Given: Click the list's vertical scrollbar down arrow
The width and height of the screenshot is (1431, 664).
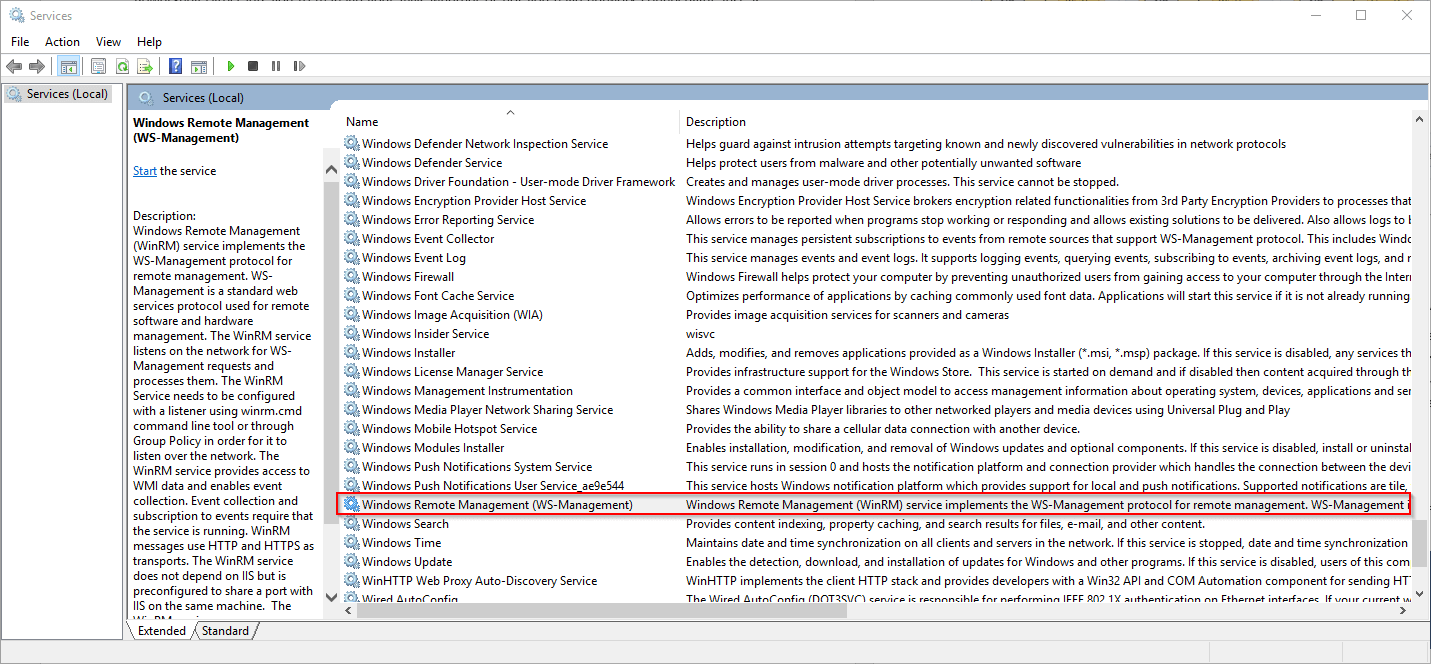Looking at the screenshot, I should pos(1419,594).
